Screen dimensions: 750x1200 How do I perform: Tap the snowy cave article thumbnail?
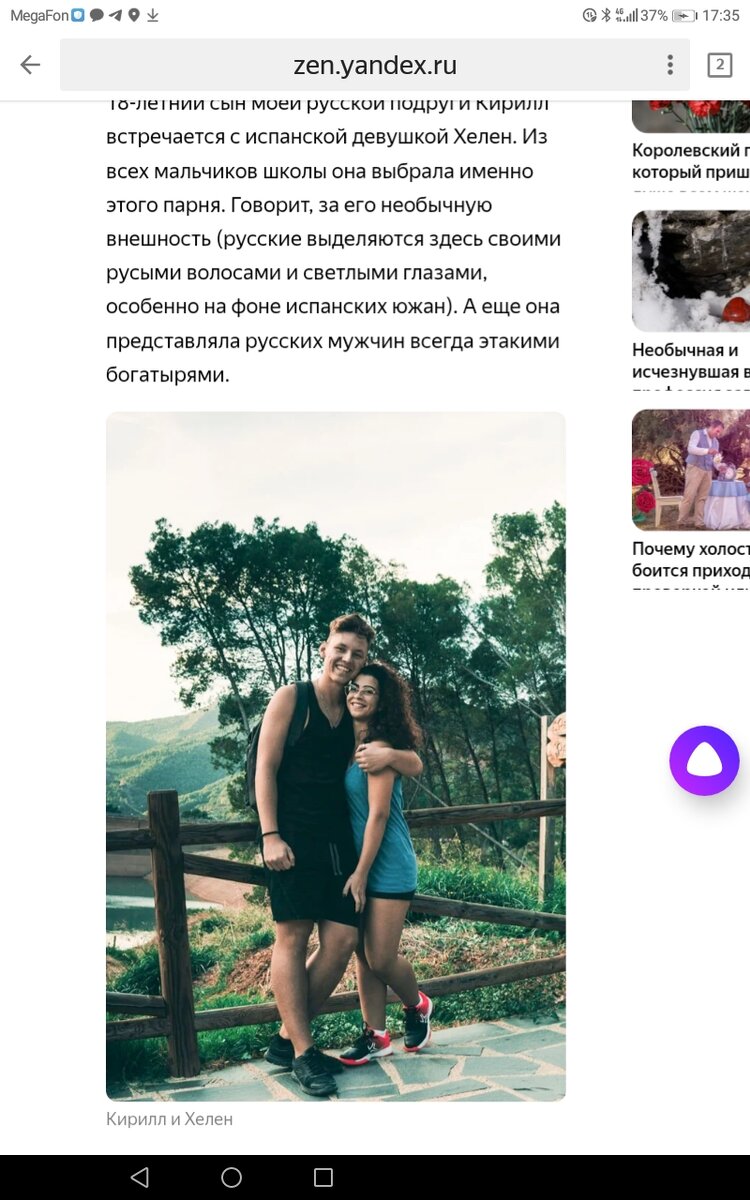[691, 270]
